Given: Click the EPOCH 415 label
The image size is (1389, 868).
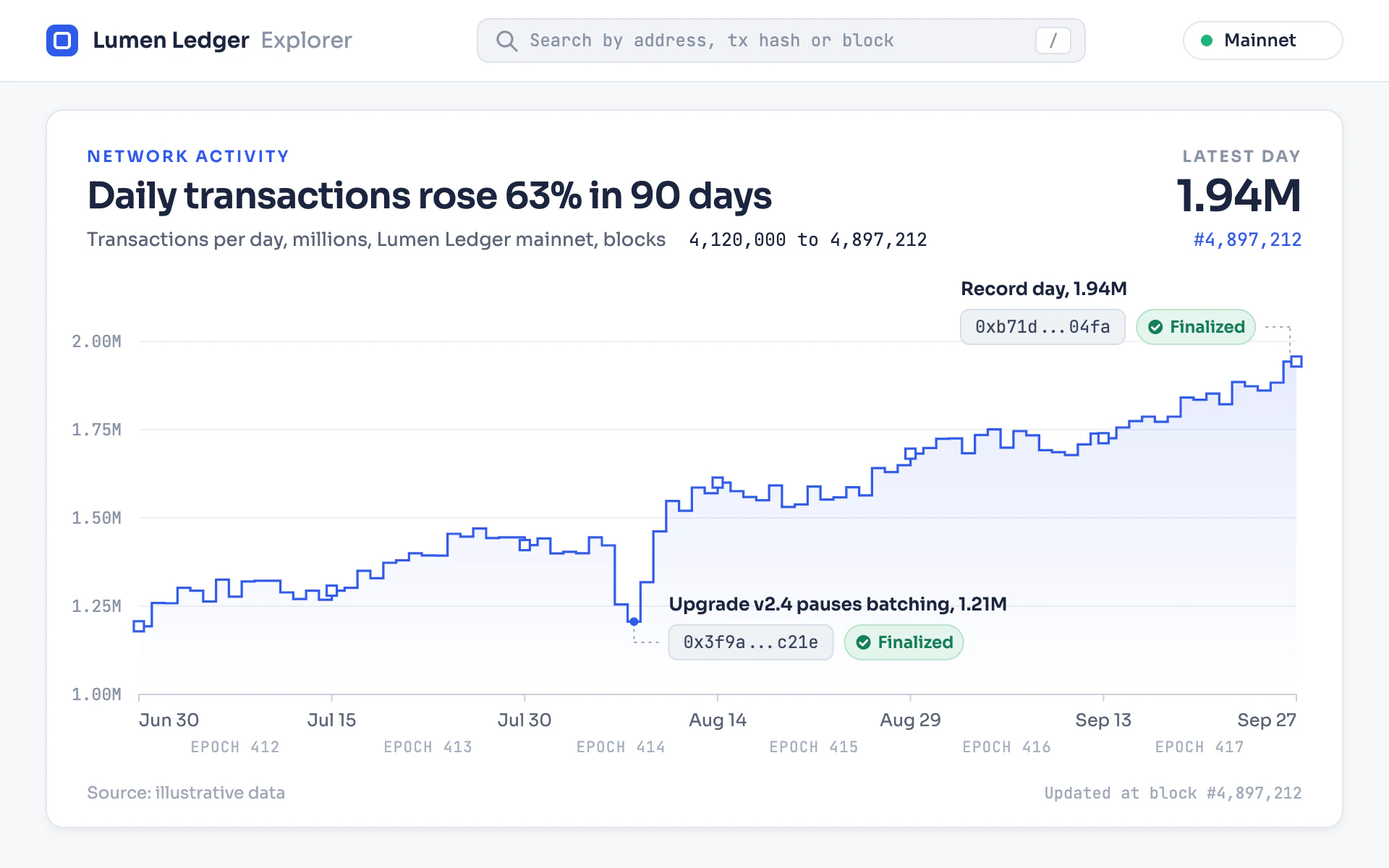Looking at the screenshot, I should [x=814, y=747].
